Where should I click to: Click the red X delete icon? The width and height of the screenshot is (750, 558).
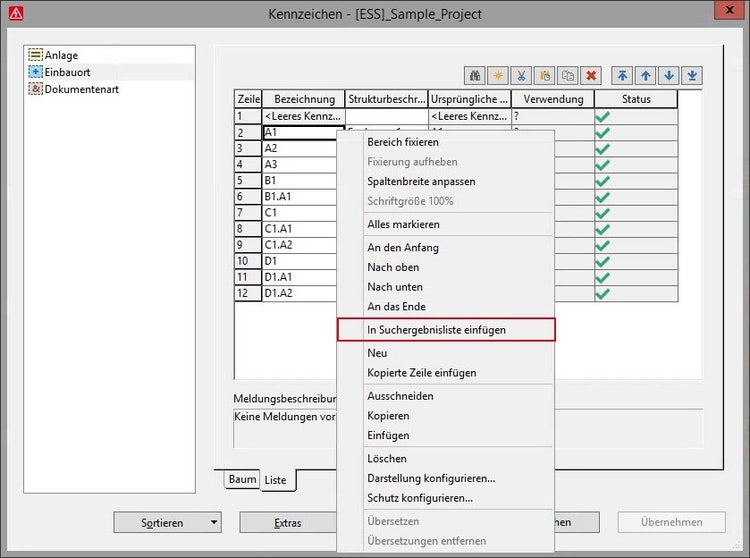point(591,75)
